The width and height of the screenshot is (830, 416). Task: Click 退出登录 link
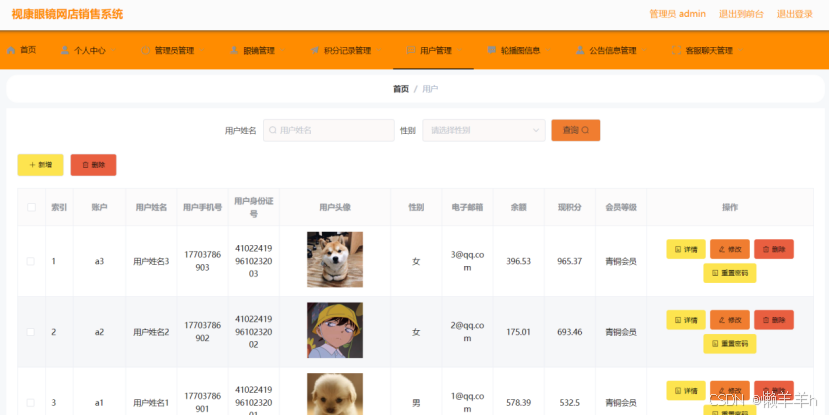click(795, 14)
